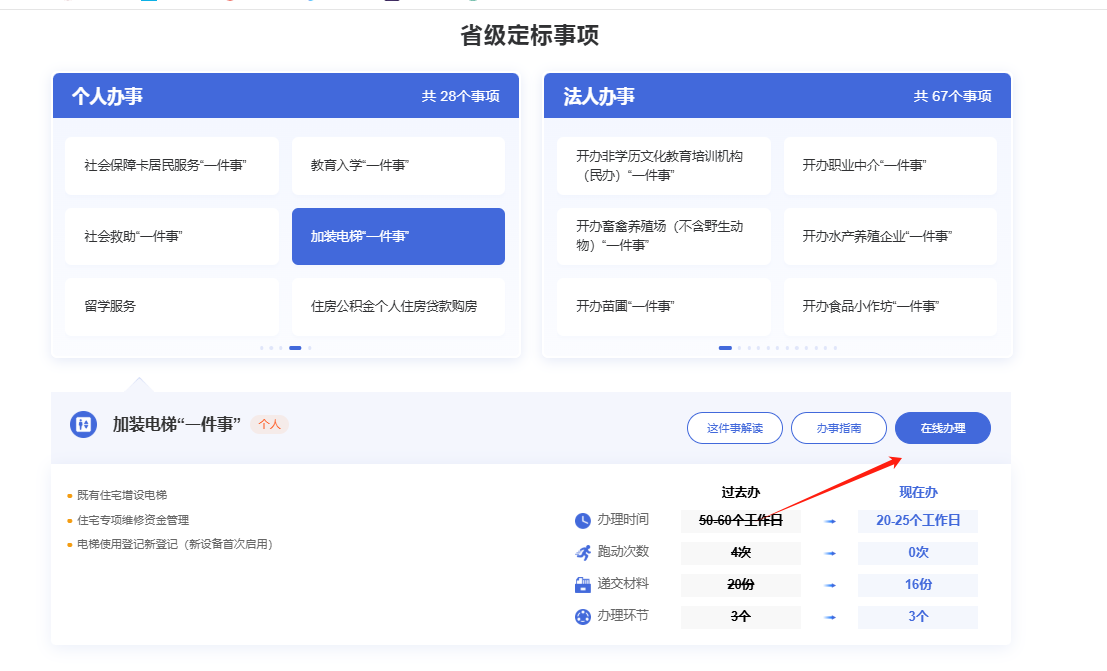This screenshot has height=671, width=1107.
Task: Click the running figure icon for 跑动次数
Action: [x=583, y=552]
